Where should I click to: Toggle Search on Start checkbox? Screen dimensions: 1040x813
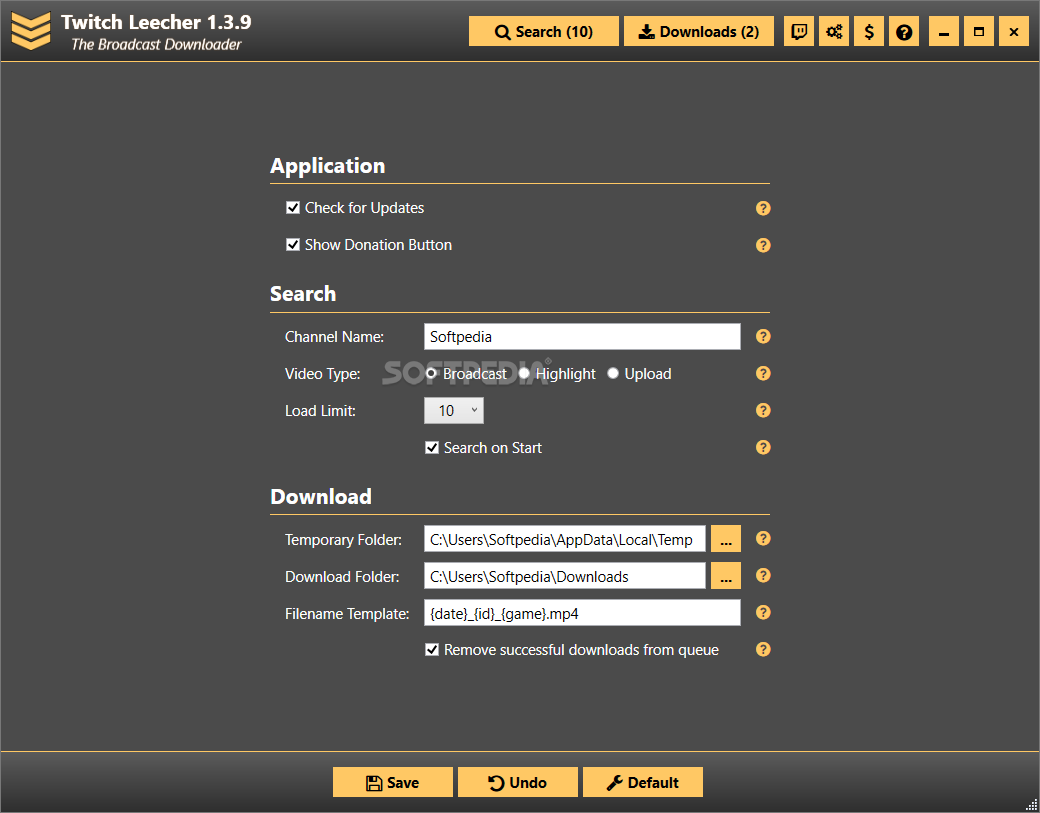pos(432,448)
